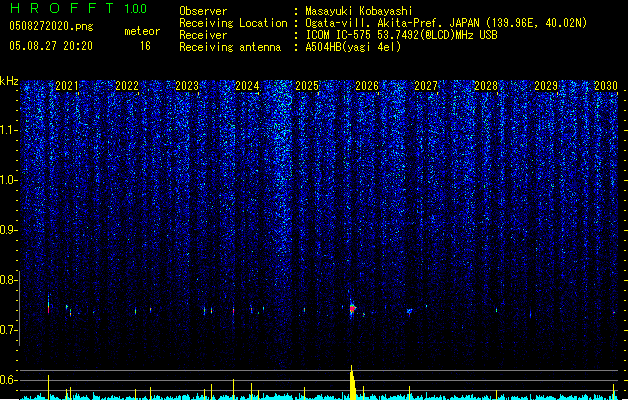The width and height of the screenshot is (629, 400).
Task: Click the 2030 time axis marker
Action: (606, 85)
